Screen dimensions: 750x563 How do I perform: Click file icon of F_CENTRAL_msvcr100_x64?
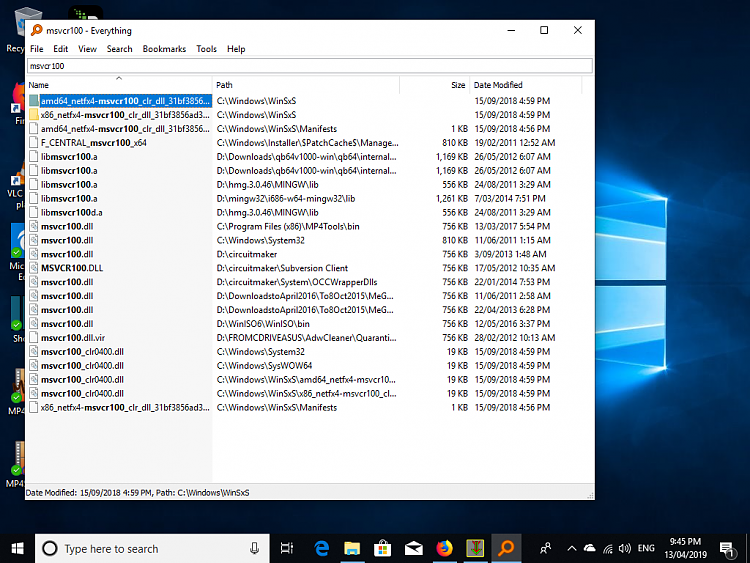point(33,143)
